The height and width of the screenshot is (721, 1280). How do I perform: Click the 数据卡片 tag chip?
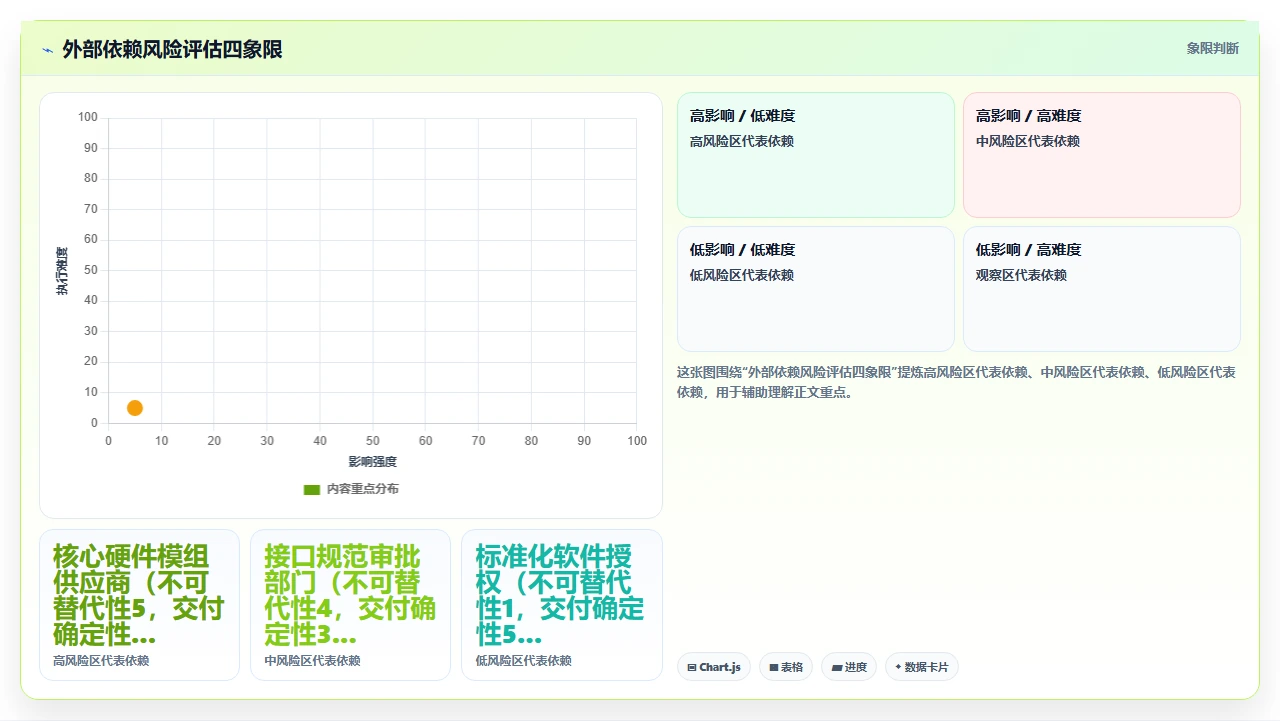tap(922, 667)
